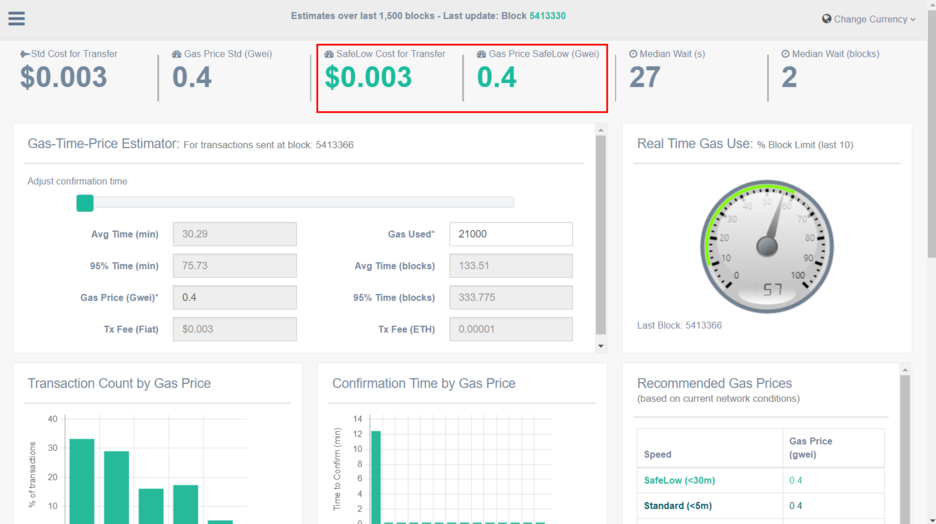
Task: Click the 0.4 Gas Price Std value
Action: (x=192, y=78)
